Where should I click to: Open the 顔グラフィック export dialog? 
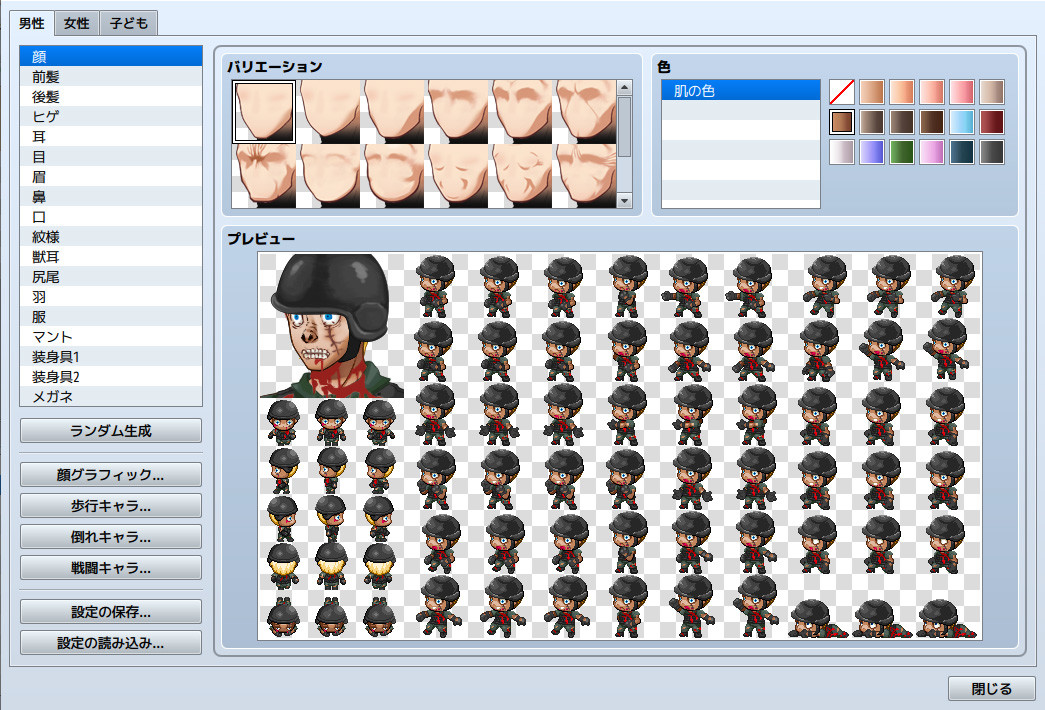pos(110,474)
